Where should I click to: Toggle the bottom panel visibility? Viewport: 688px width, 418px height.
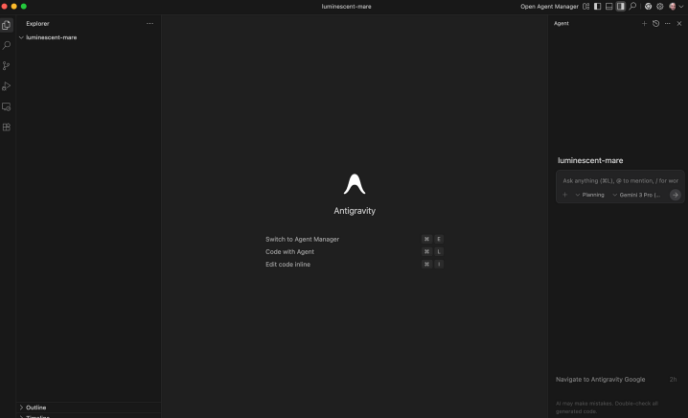[609, 6]
